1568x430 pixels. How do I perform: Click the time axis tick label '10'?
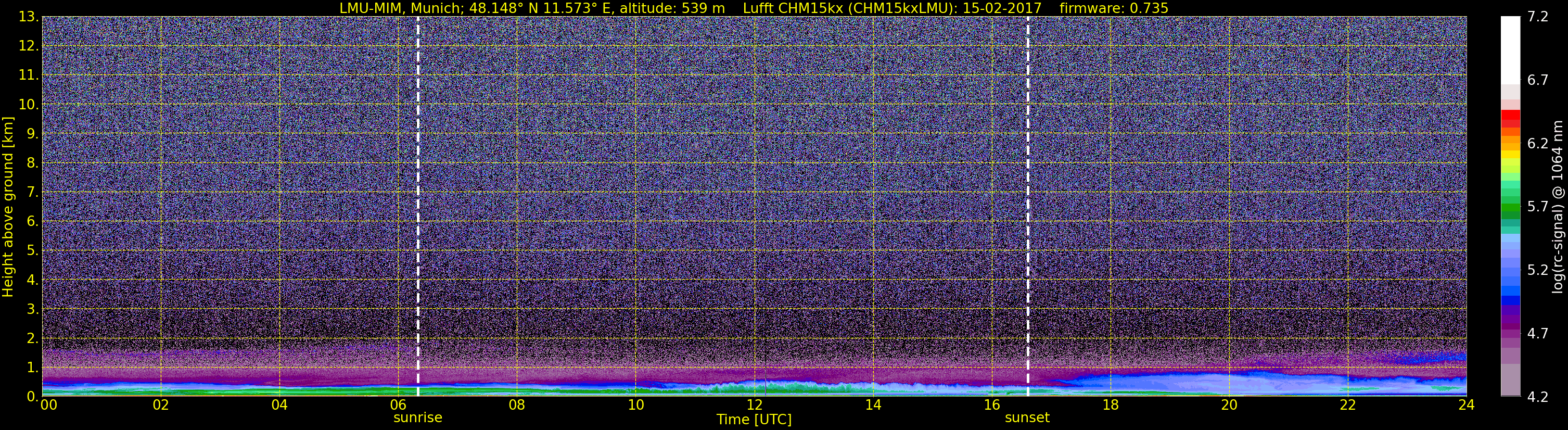pos(635,405)
